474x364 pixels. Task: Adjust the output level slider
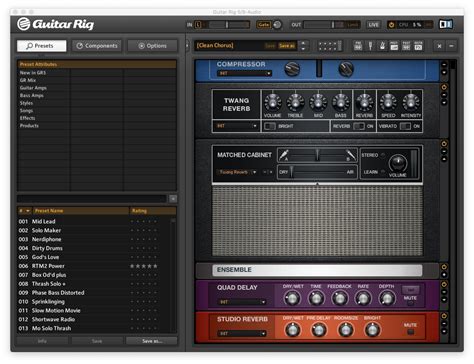[332, 25]
